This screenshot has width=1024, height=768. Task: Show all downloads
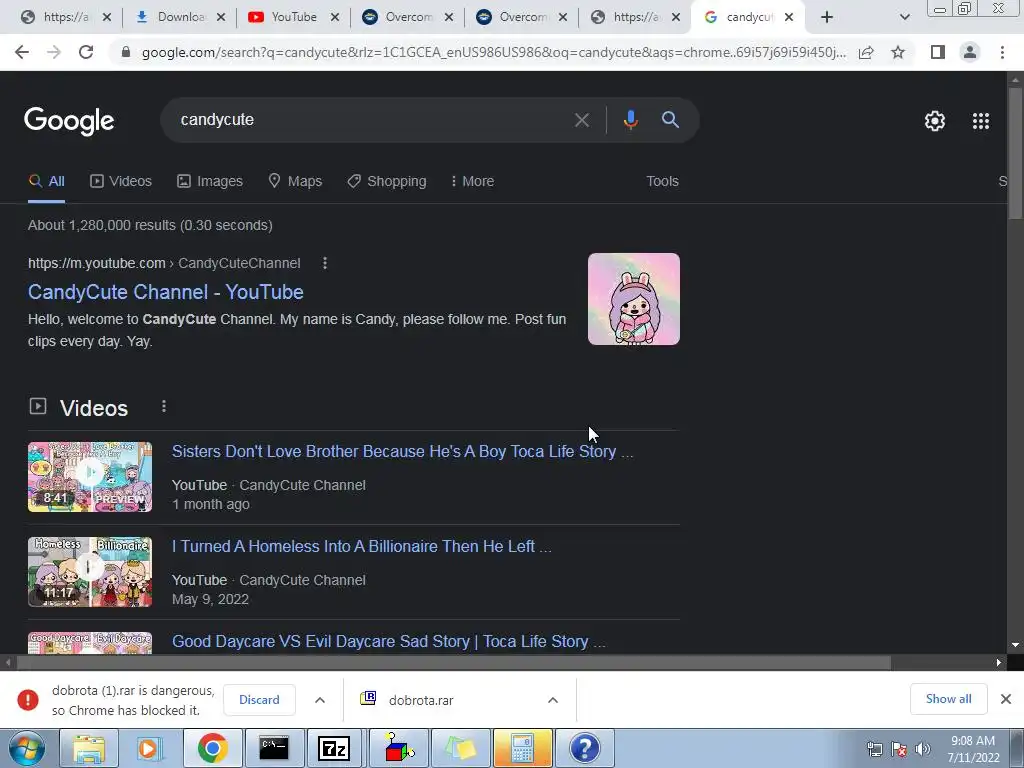pyautogui.click(x=948, y=699)
